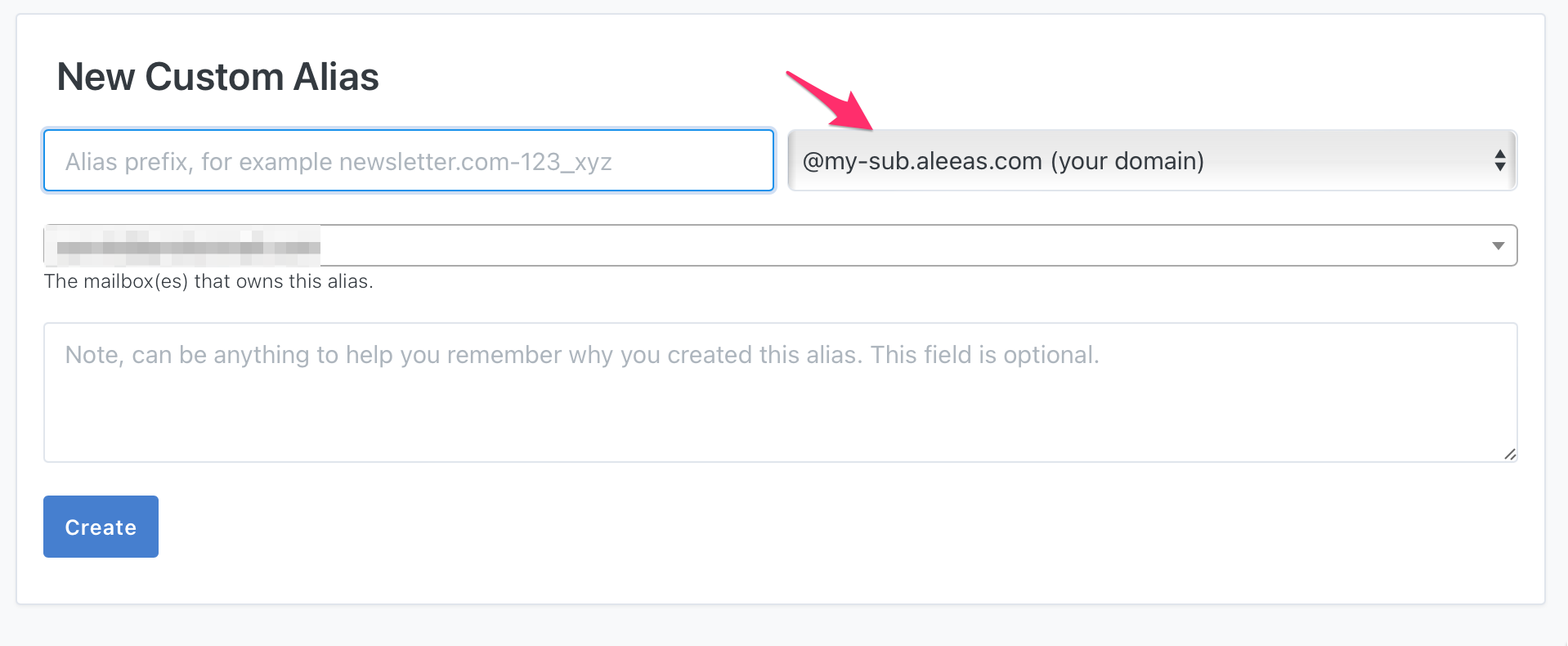1568x646 pixels.
Task: Click the New Custom Alias heading
Action: click(x=217, y=77)
